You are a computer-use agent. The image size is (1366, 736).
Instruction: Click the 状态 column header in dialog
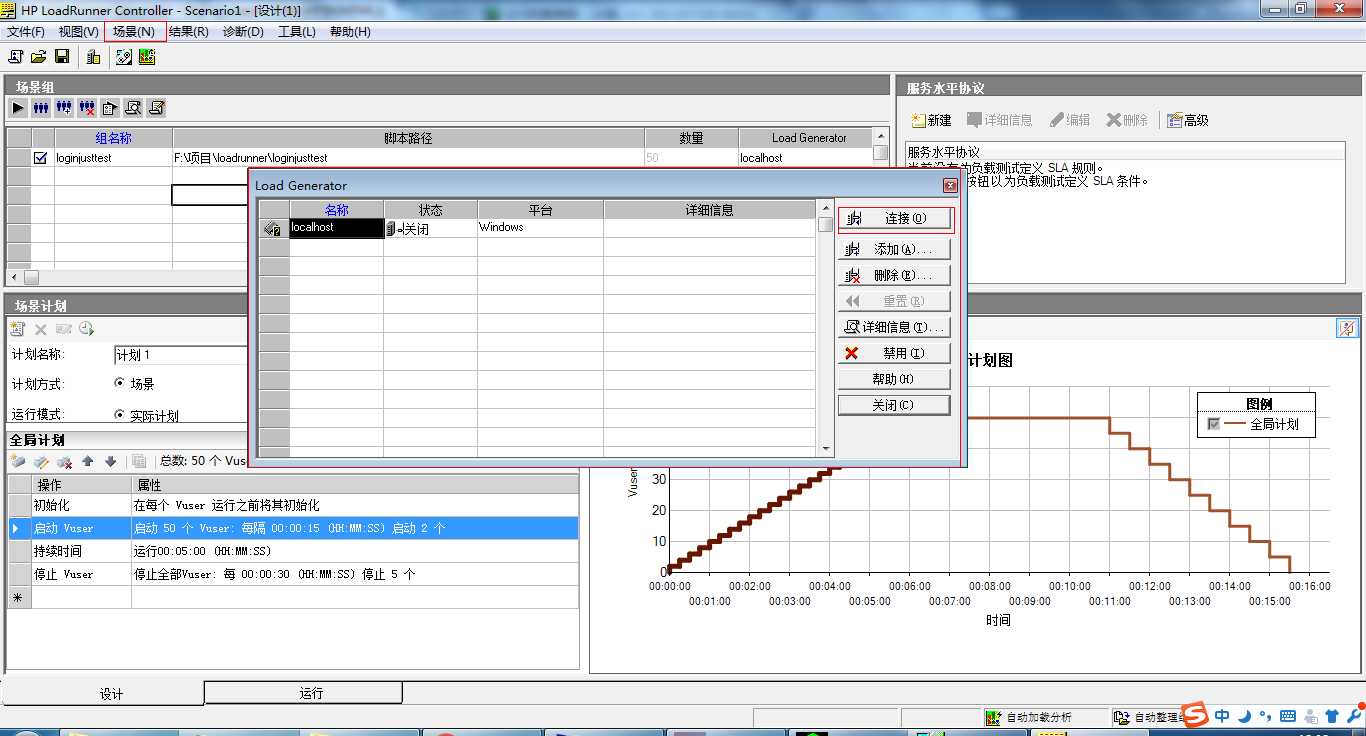pyautogui.click(x=430, y=210)
